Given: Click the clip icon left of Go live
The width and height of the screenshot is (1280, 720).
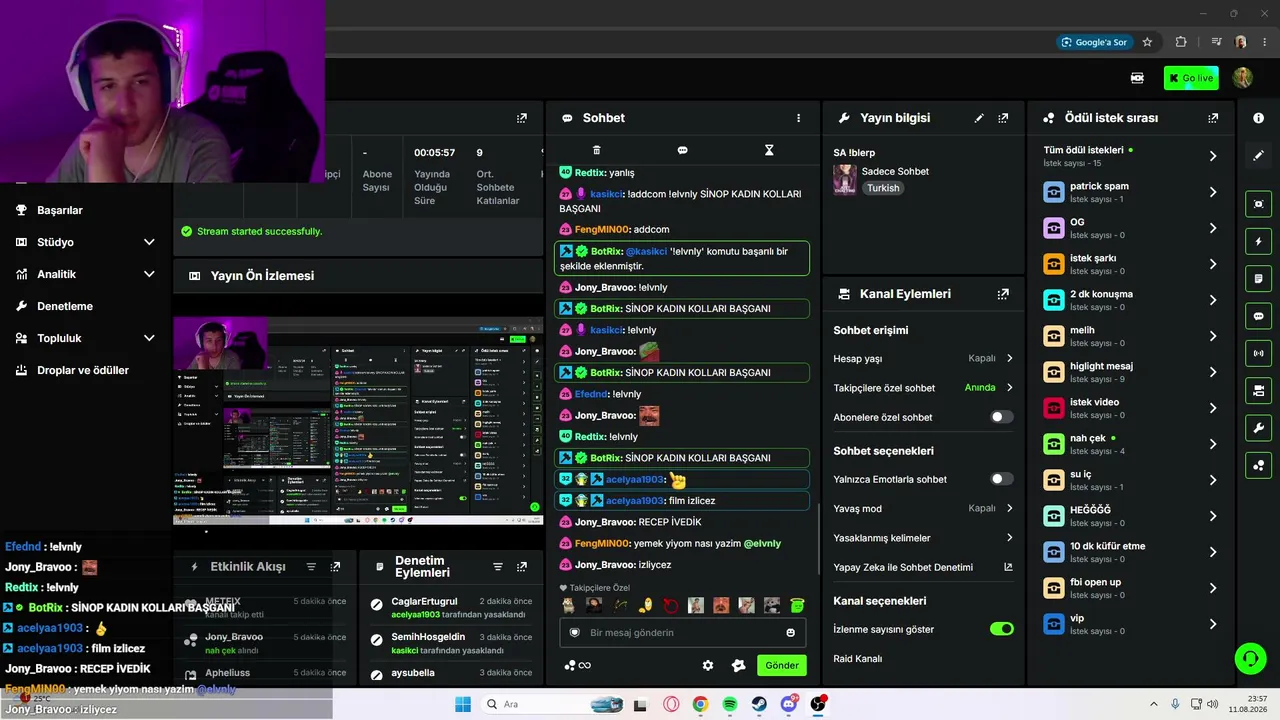Looking at the screenshot, I should point(1137,78).
